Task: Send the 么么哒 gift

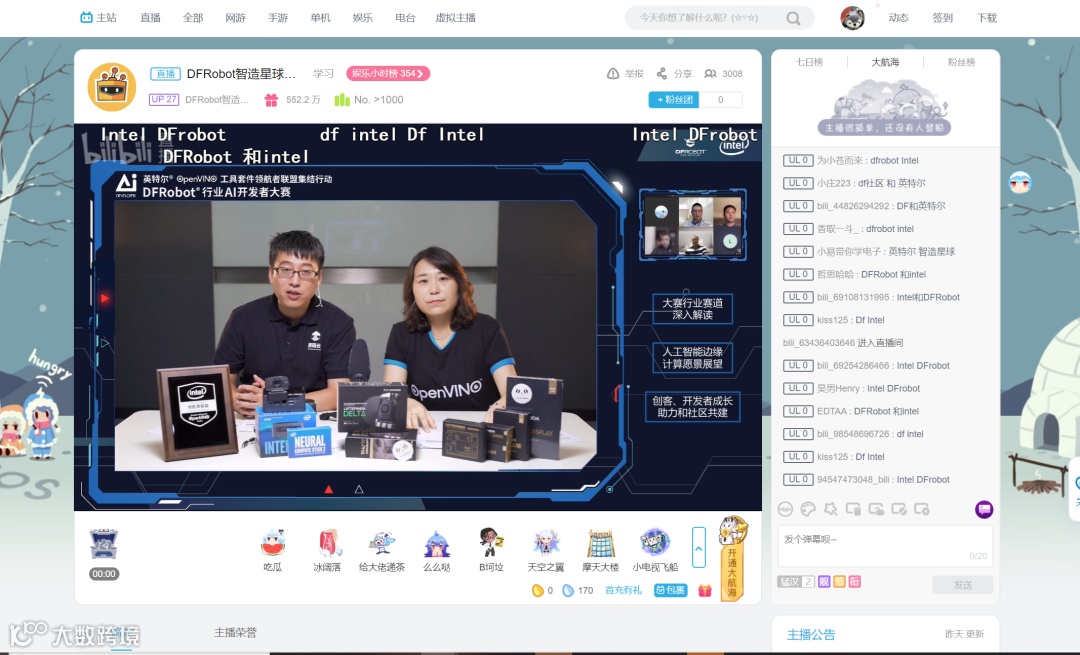Action: (437, 551)
